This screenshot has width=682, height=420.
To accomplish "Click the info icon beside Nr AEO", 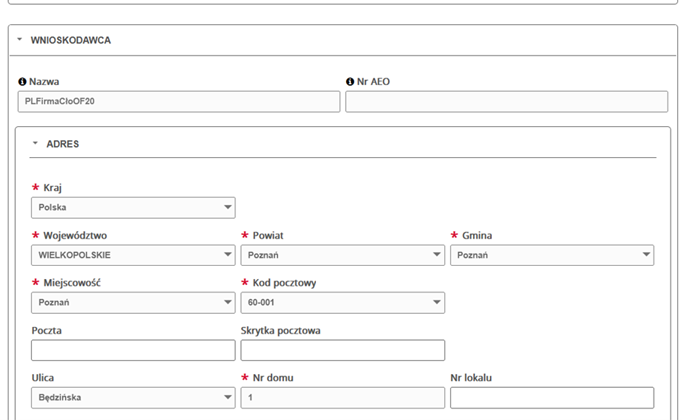I will (350, 82).
